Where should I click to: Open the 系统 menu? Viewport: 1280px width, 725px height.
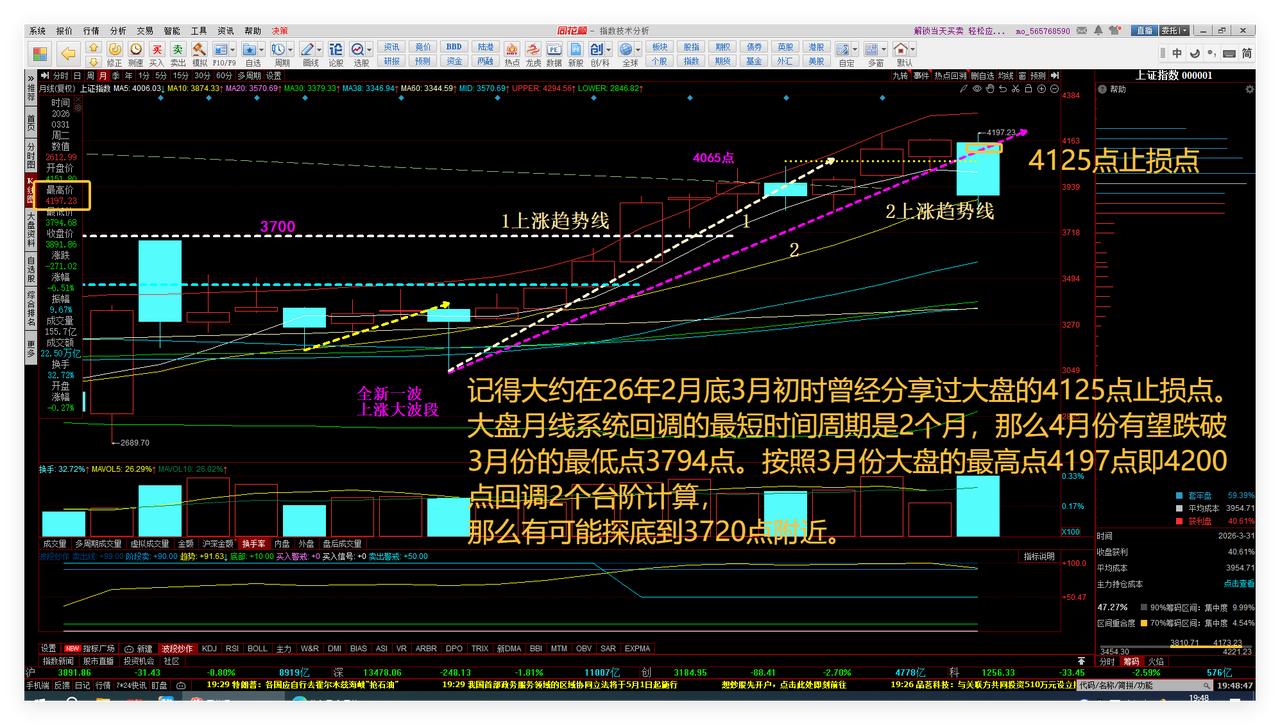[37, 31]
